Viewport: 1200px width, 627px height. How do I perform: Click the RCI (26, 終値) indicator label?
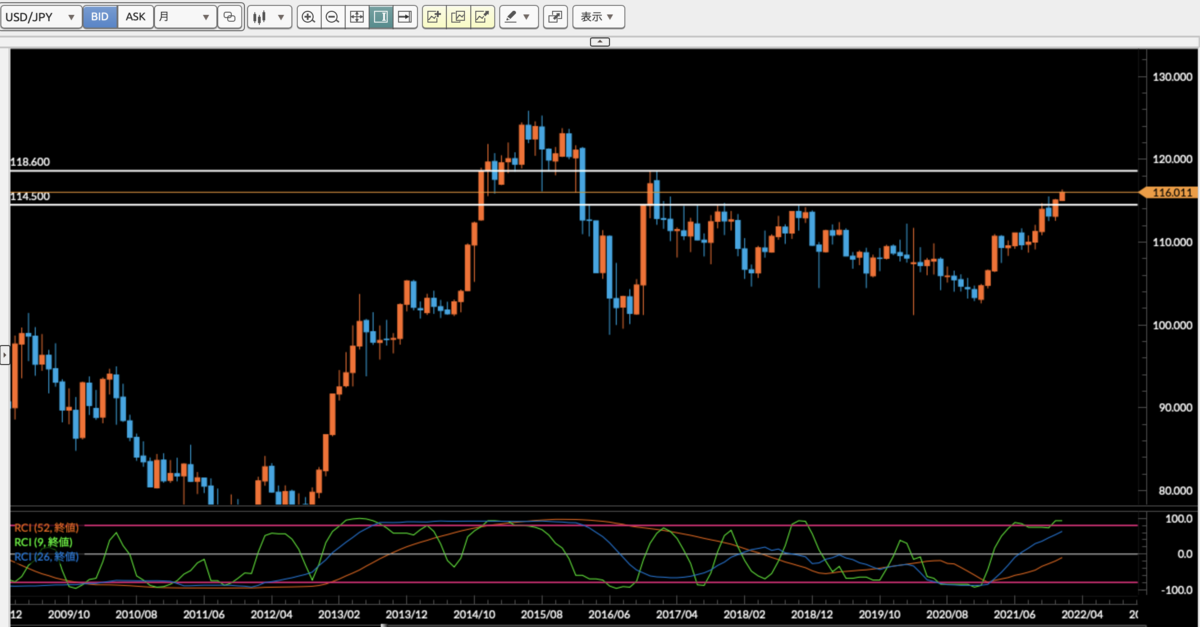tap(45, 556)
